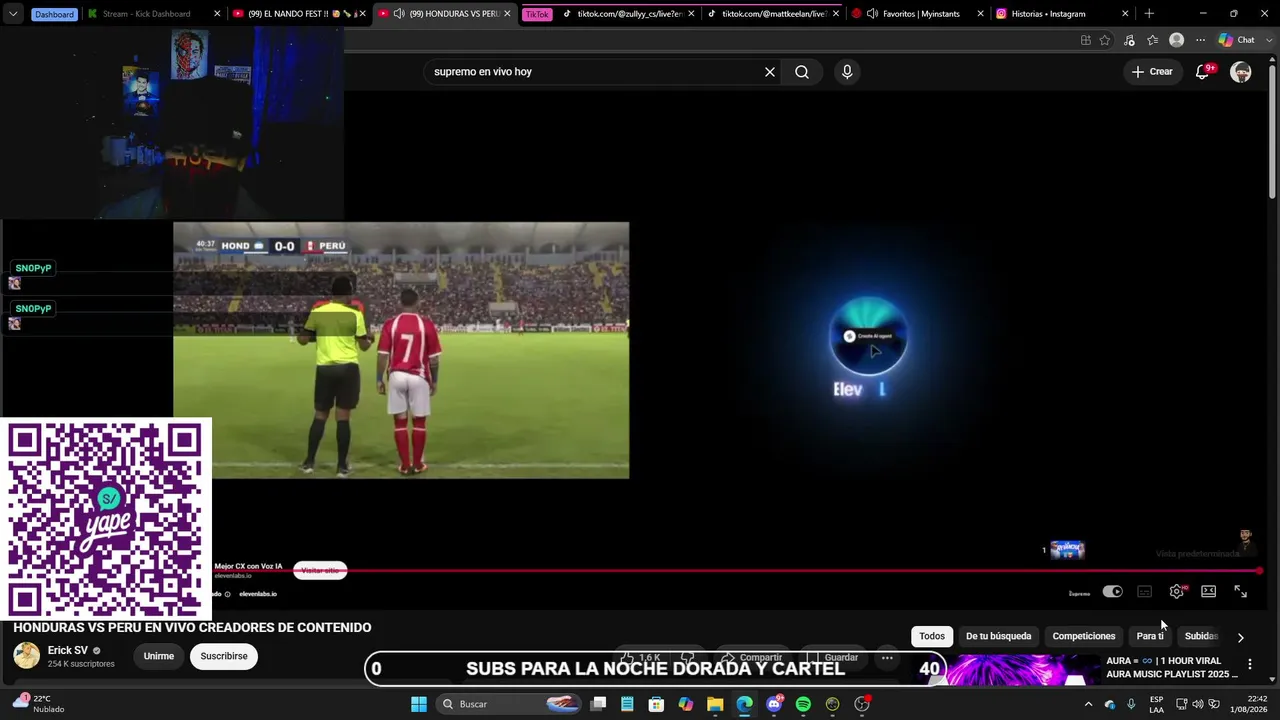The height and width of the screenshot is (720, 1280).
Task: Clear the YouTube search box text
Action: [x=770, y=72]
